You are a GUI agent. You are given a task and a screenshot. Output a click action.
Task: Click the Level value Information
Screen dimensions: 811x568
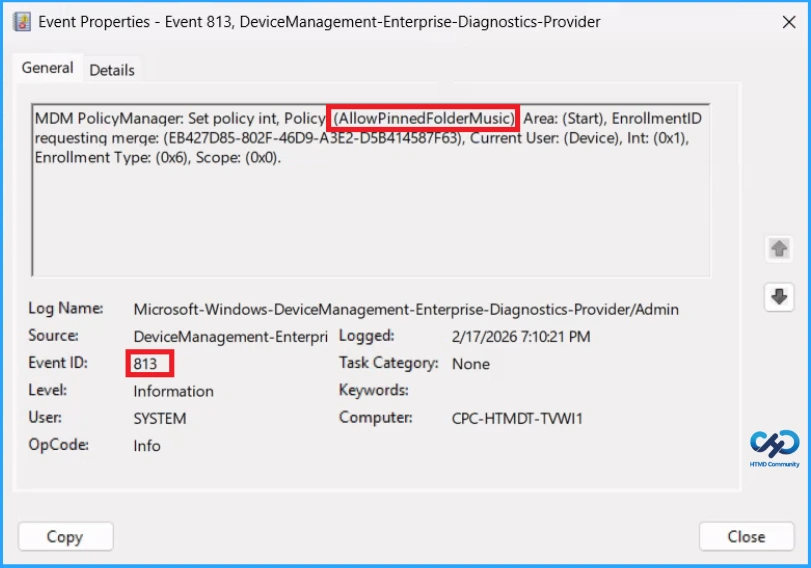pos(173,391)
